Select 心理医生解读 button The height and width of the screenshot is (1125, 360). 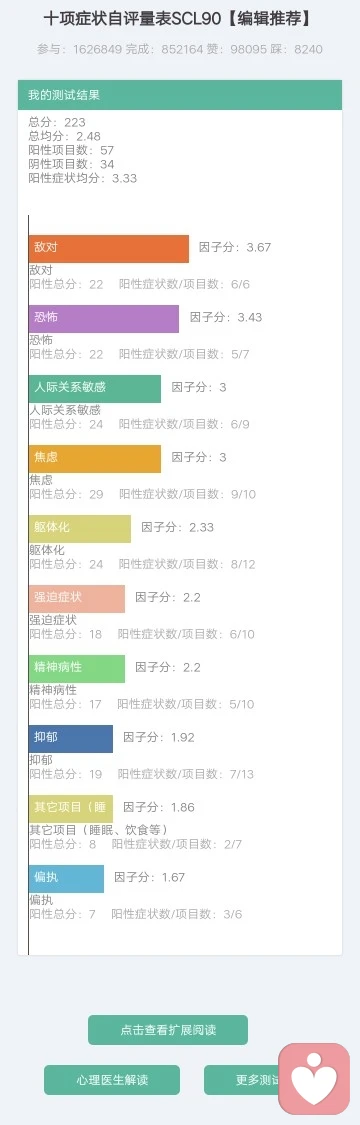pyautogui.click(x=112, y=1080)
